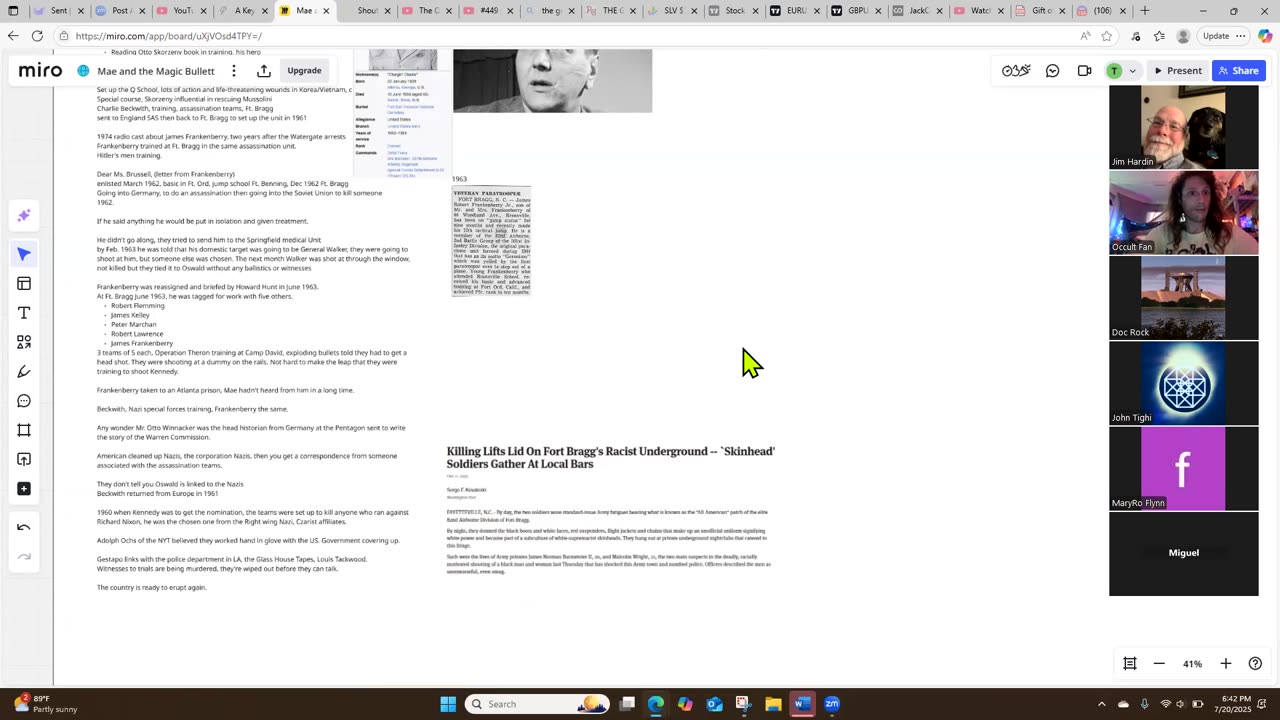Start a video call with camera icon
Viewport: 1280px width, 720px height.
(x=1084, y=71)
